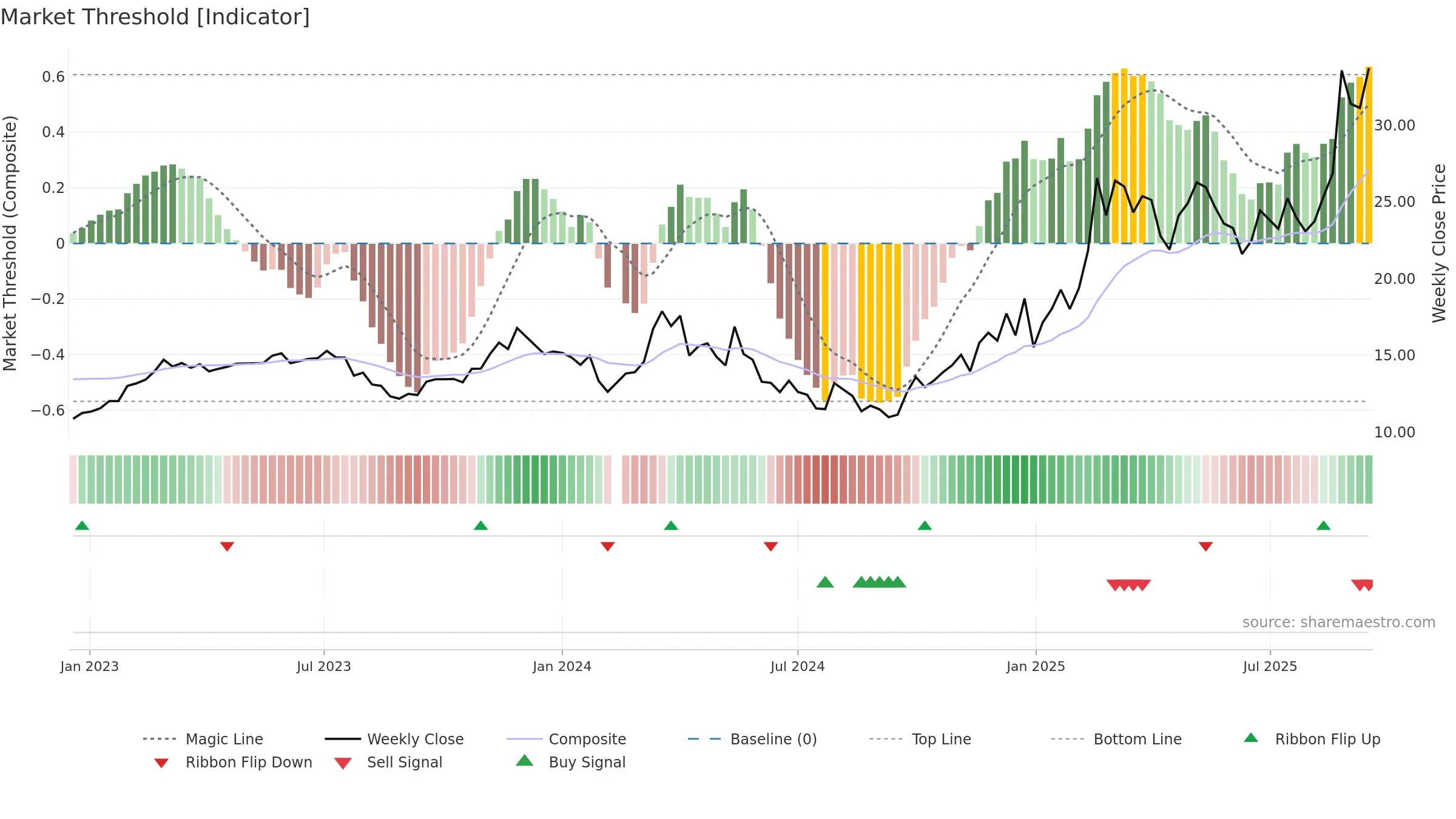Click the ribbon flip down marker before Jul 2023
The image size is (1456, 819).
pyautogui.click(x=227, y=547)
